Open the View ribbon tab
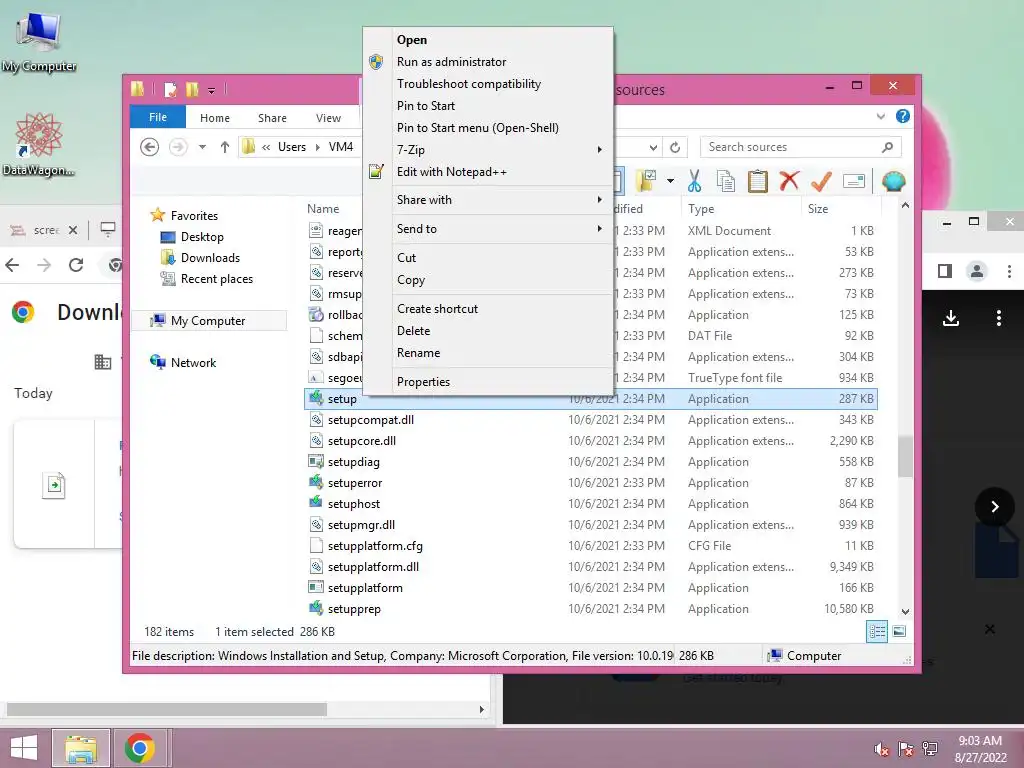Image resolution: width=1024 pixels, height=768 pixels. [x=328, y=118]
